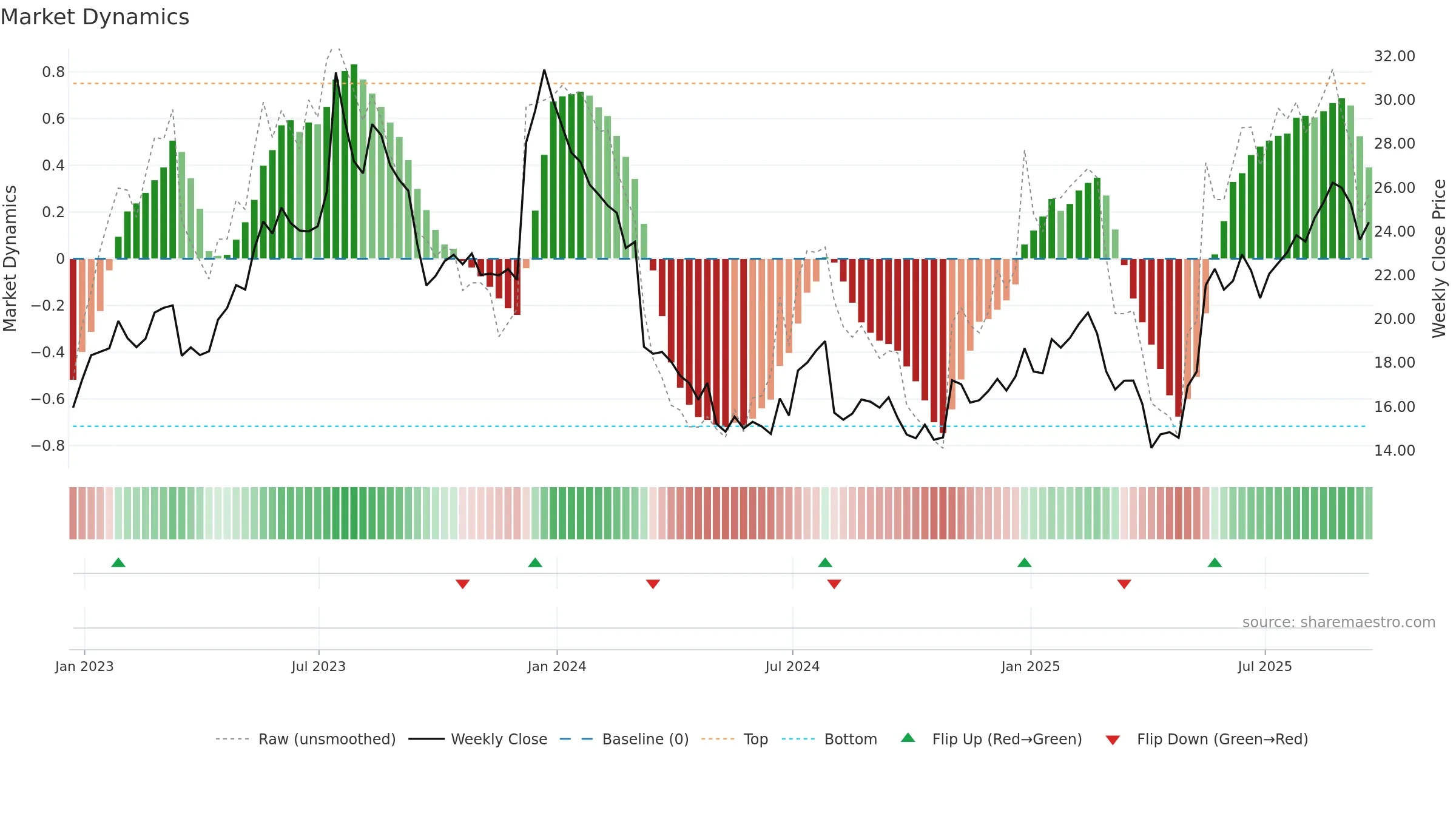Click the Weekly Close Price axis title
The width and height of the screenshot is (1456, 819).
[1439, 258]
